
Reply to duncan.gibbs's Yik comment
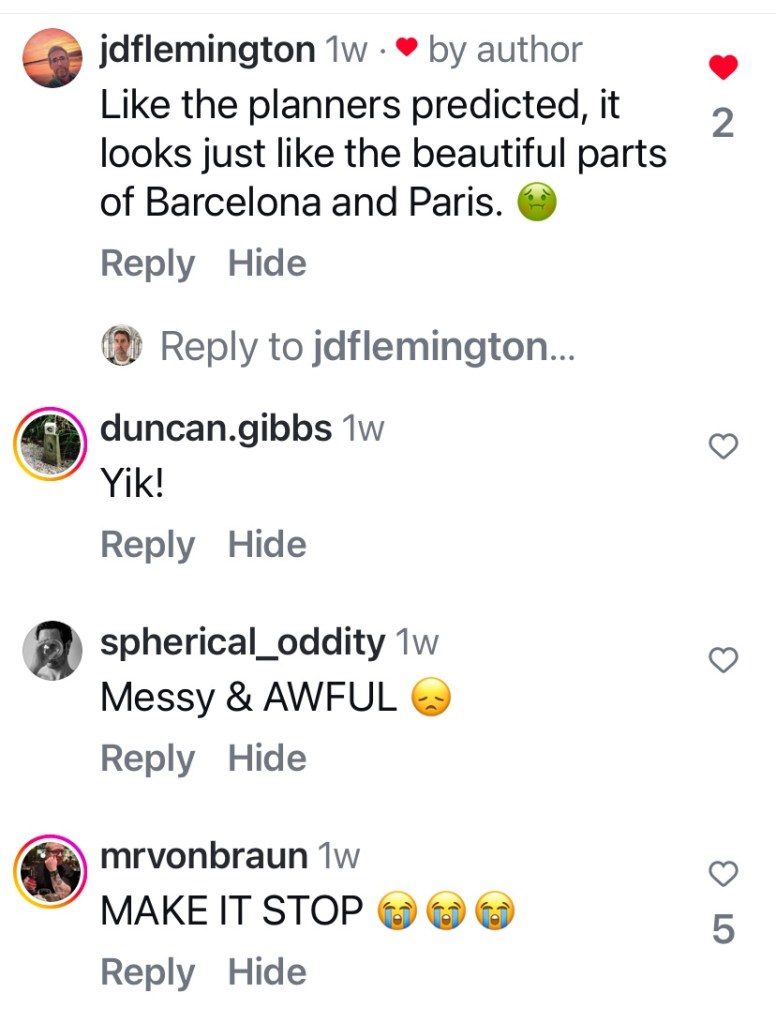(147, 545)
